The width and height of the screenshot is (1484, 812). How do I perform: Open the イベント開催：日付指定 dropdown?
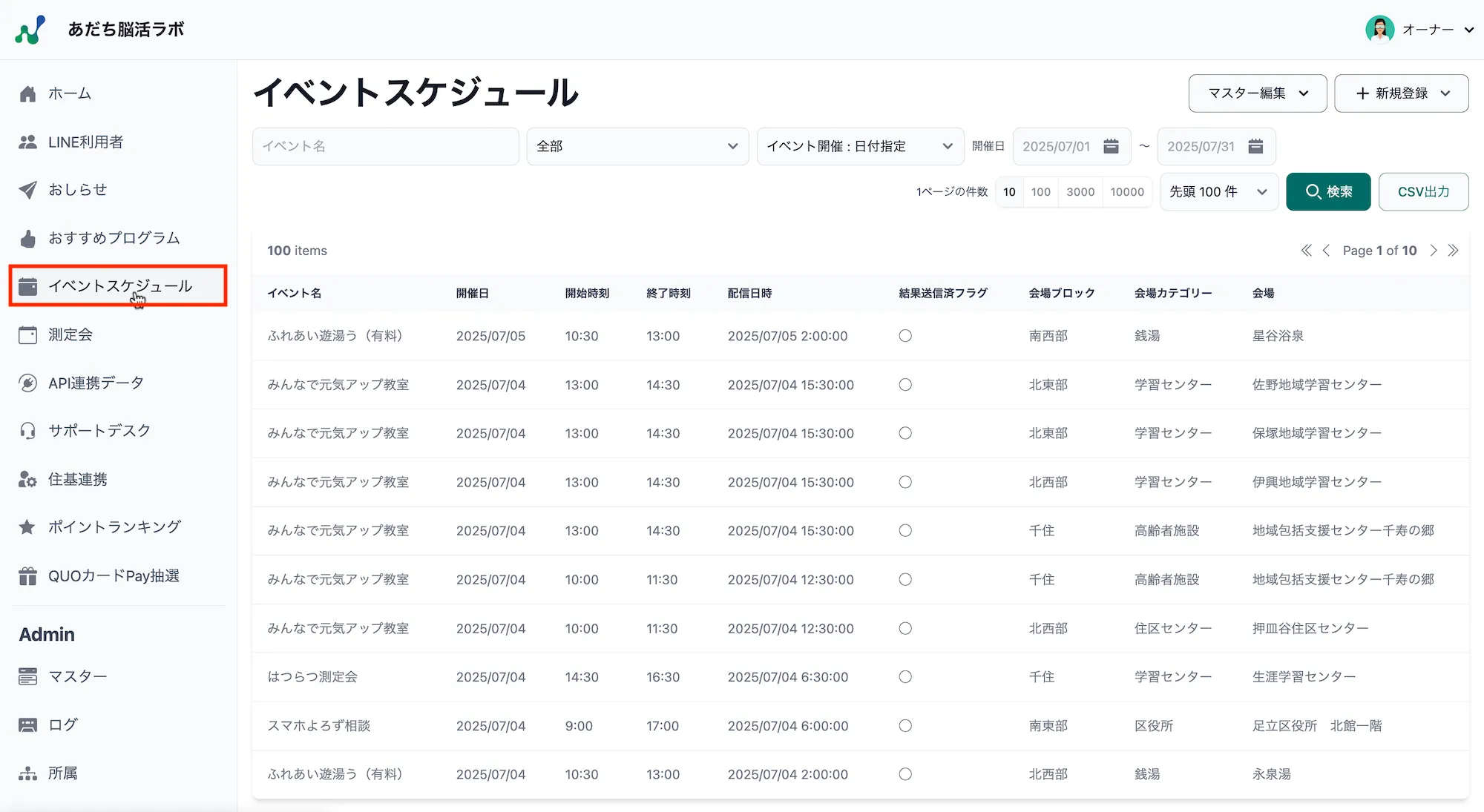859,146
